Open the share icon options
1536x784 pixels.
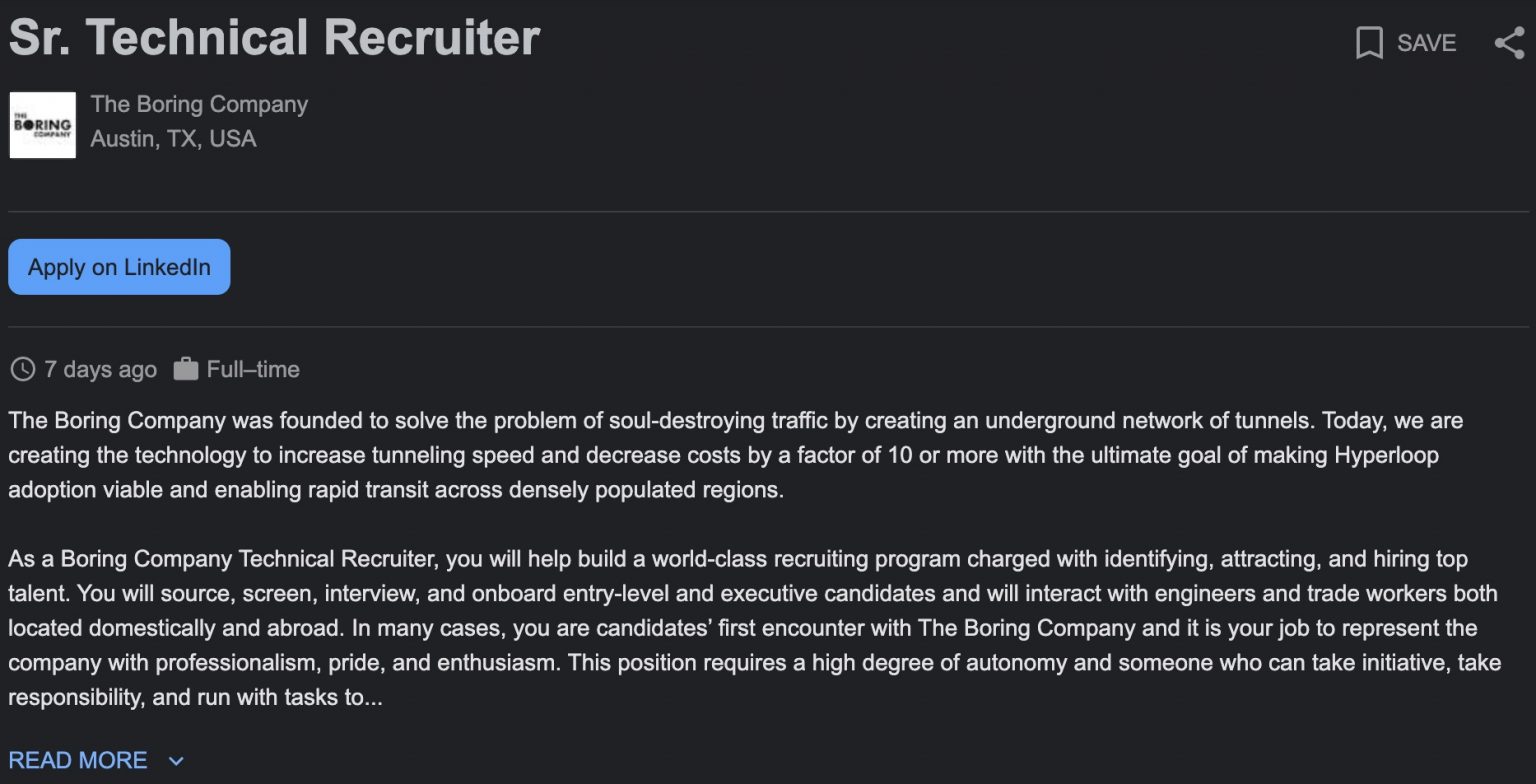pos(1509,43)
